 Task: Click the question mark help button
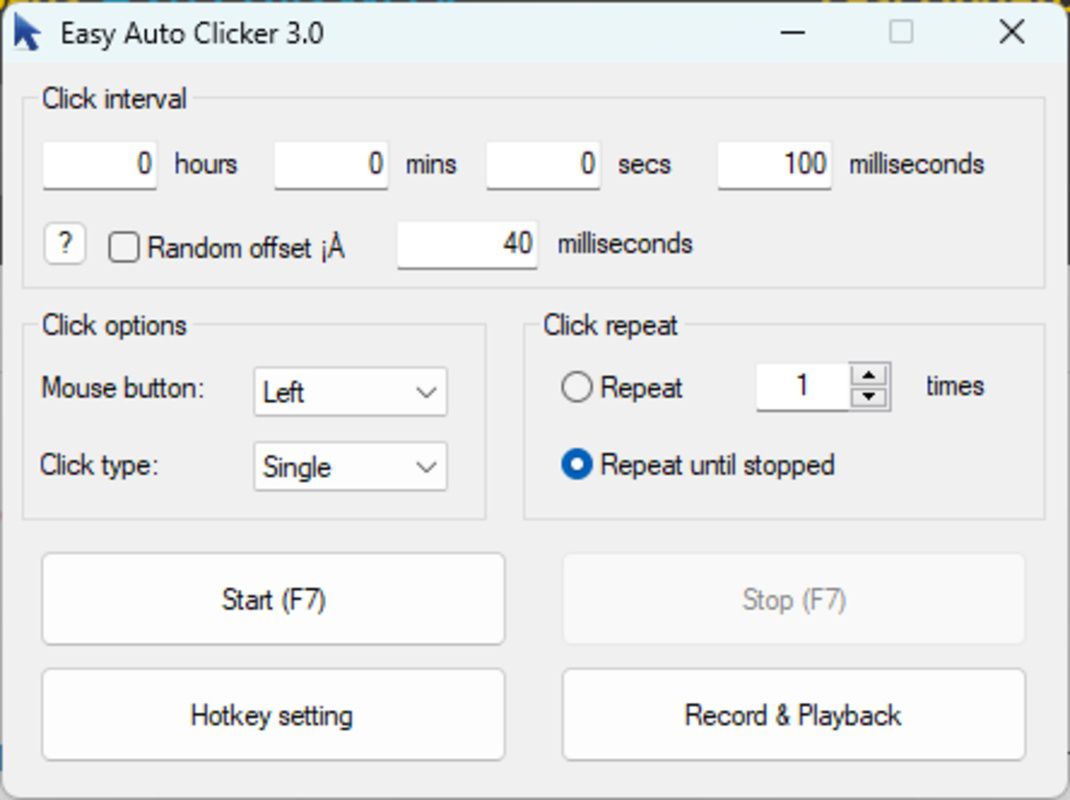click(64, 242)
